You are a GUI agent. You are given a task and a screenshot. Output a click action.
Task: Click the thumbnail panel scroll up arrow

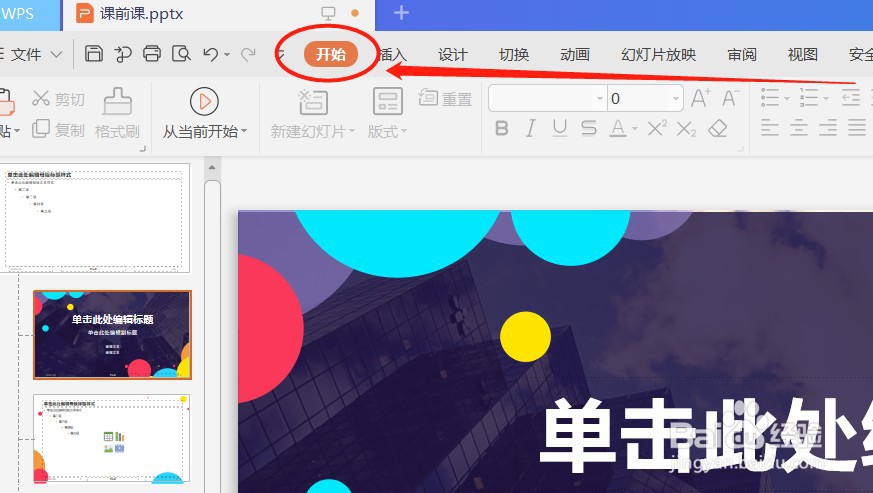tap(212, 167)
